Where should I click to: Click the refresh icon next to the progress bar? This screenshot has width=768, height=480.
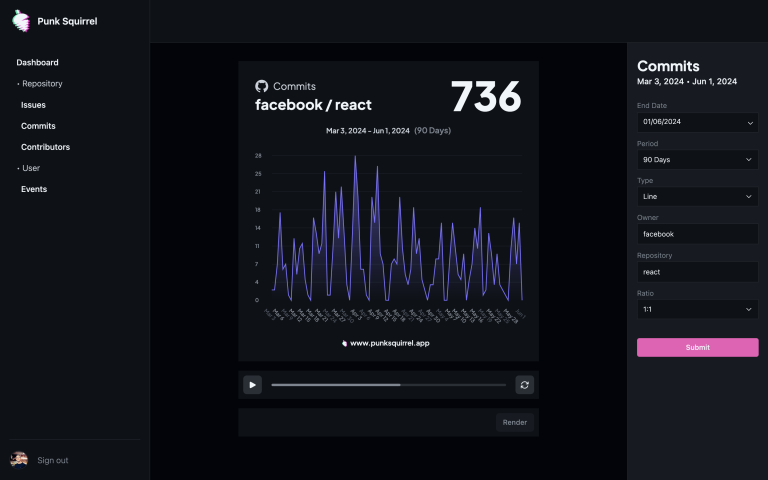click(x=525, y=385)
